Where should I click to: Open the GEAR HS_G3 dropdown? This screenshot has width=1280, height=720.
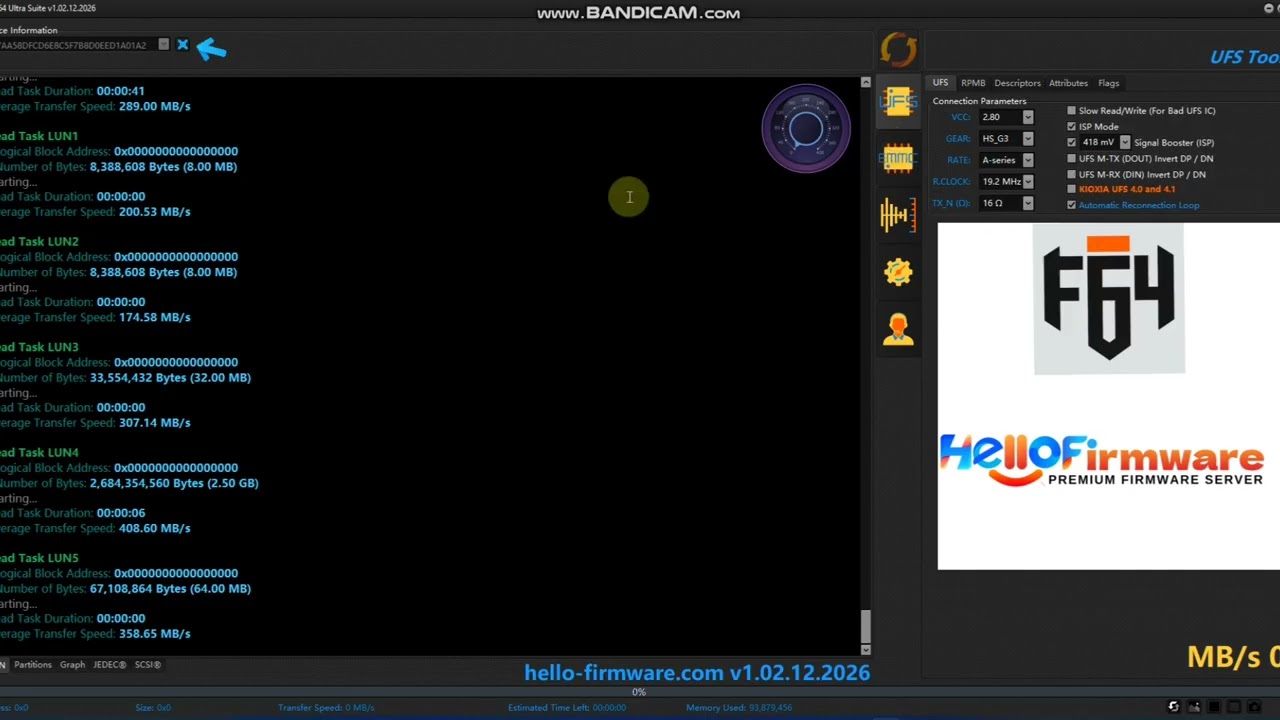pos(1027,138)
